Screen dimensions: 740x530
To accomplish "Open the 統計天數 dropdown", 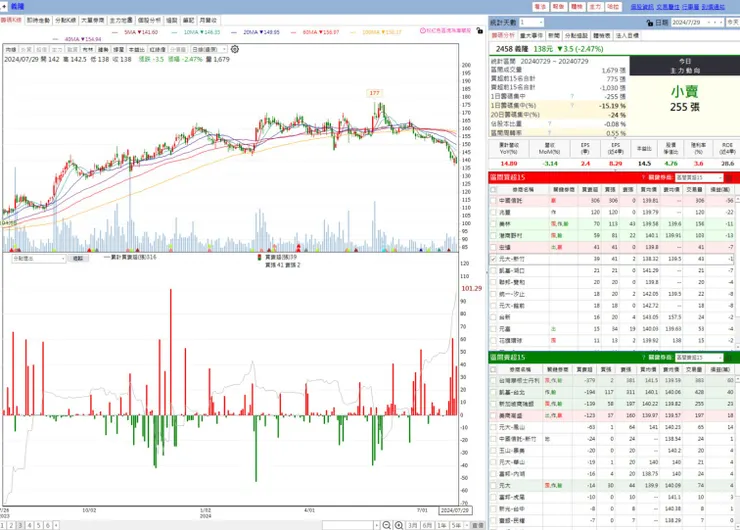I will pos(531,22).
